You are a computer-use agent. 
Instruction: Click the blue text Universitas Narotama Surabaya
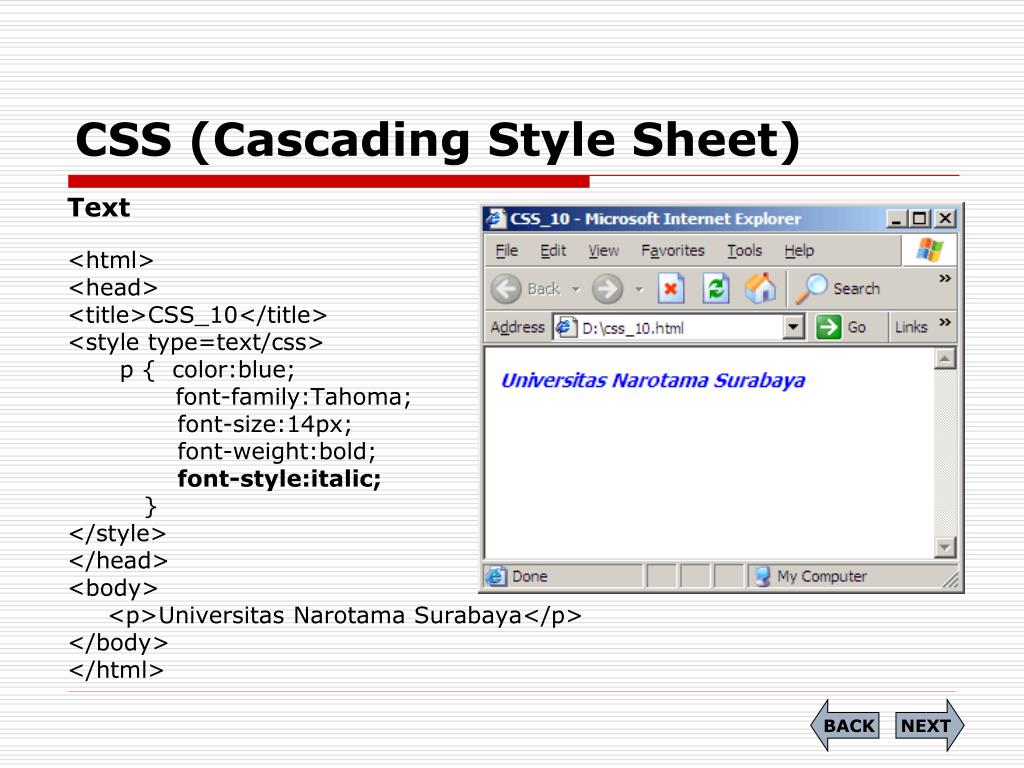[x=652, y=380]
